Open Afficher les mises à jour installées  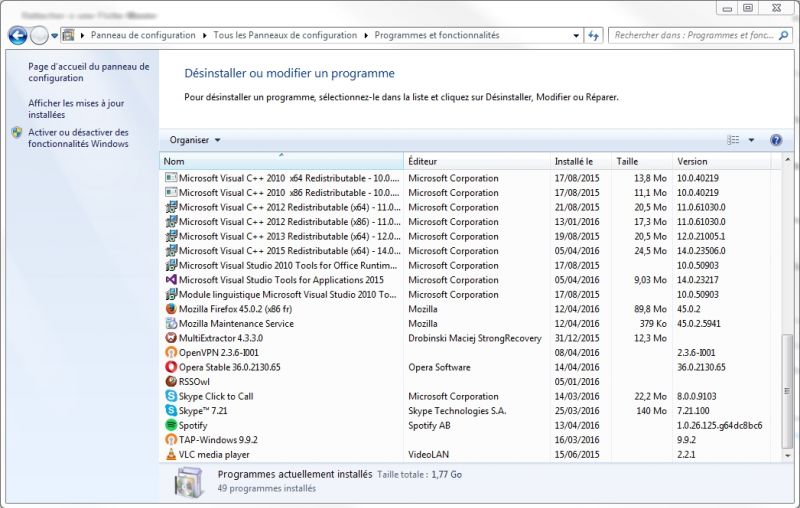pos(76,109)
